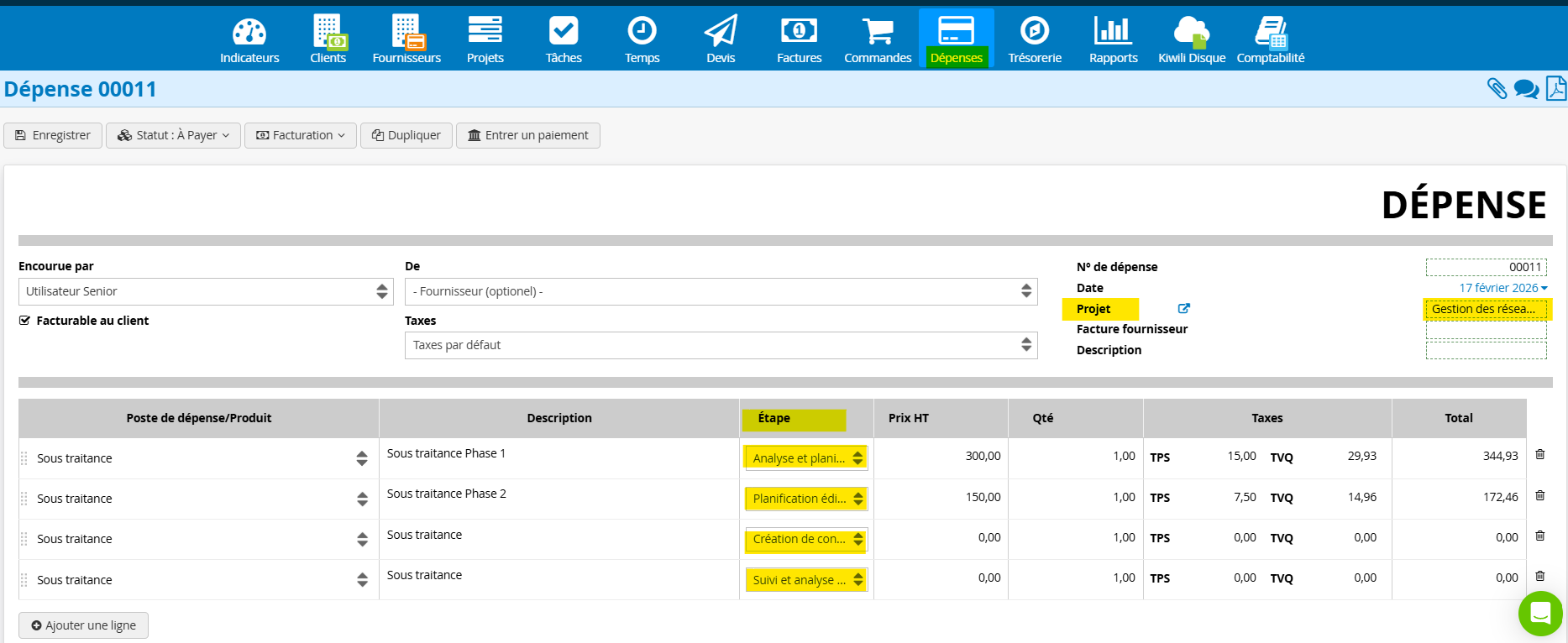The image size is (1568, 643).
Task: Click the Facture fournisseur input field
Action: (1486, 330)
